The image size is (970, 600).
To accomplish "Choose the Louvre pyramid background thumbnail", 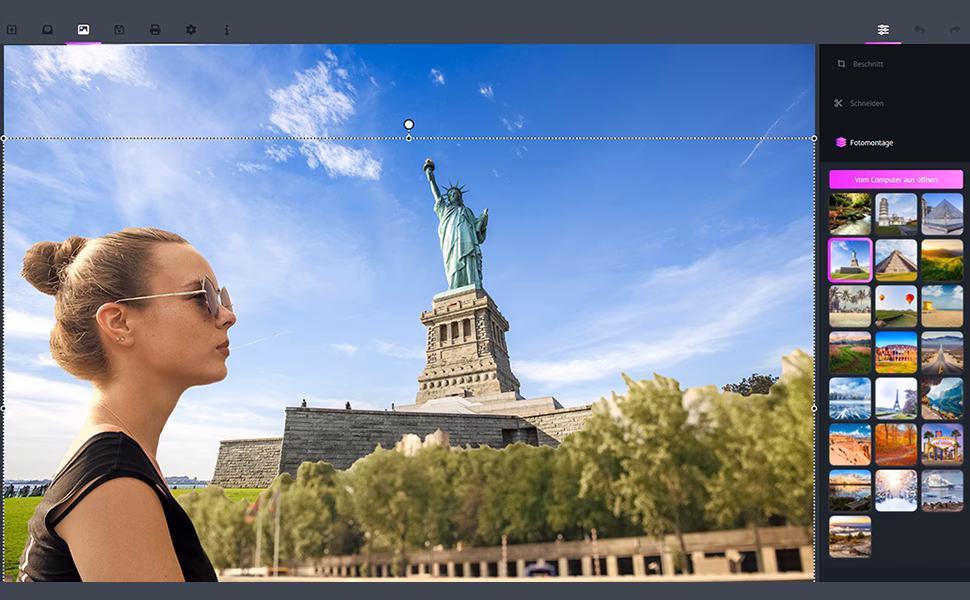I will [942, 214].
